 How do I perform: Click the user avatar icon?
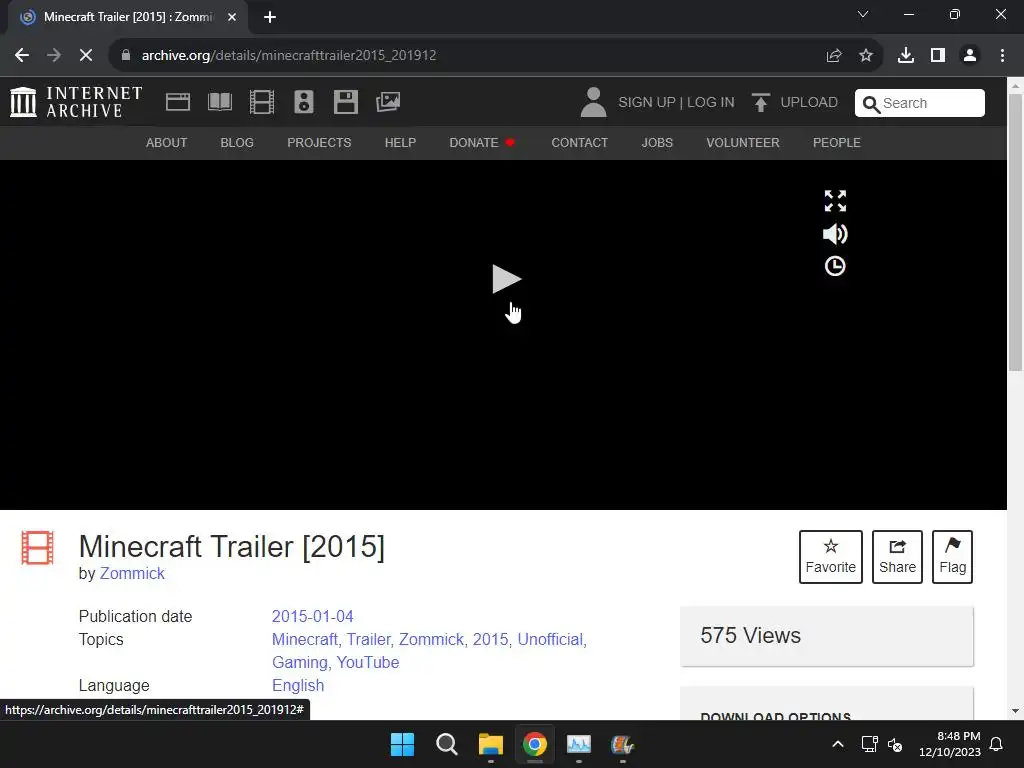593,103
